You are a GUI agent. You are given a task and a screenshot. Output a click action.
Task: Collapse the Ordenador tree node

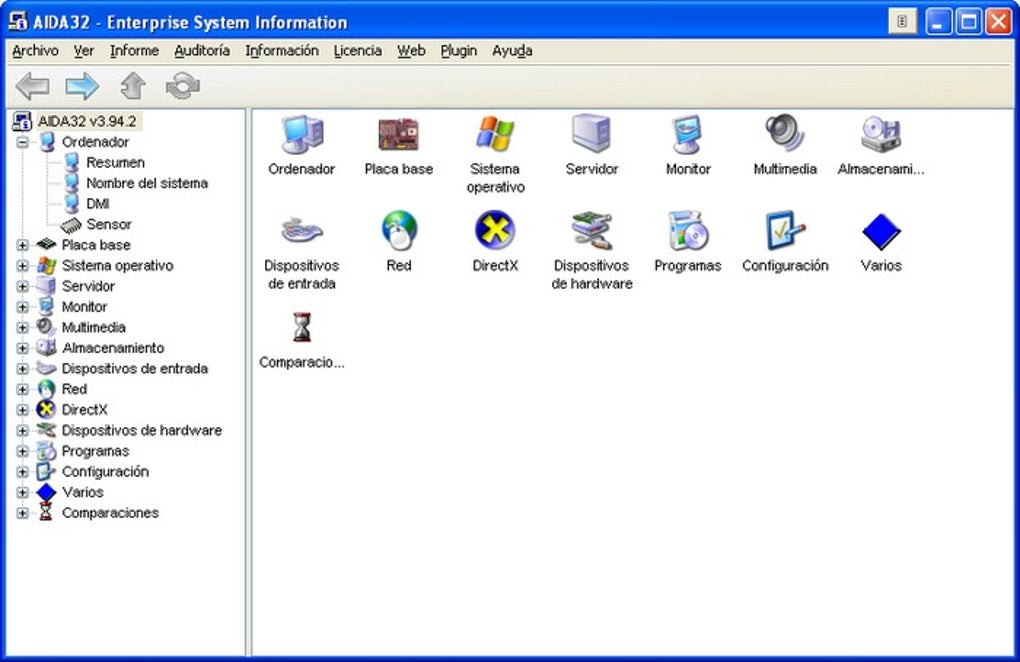click(23, 142)
